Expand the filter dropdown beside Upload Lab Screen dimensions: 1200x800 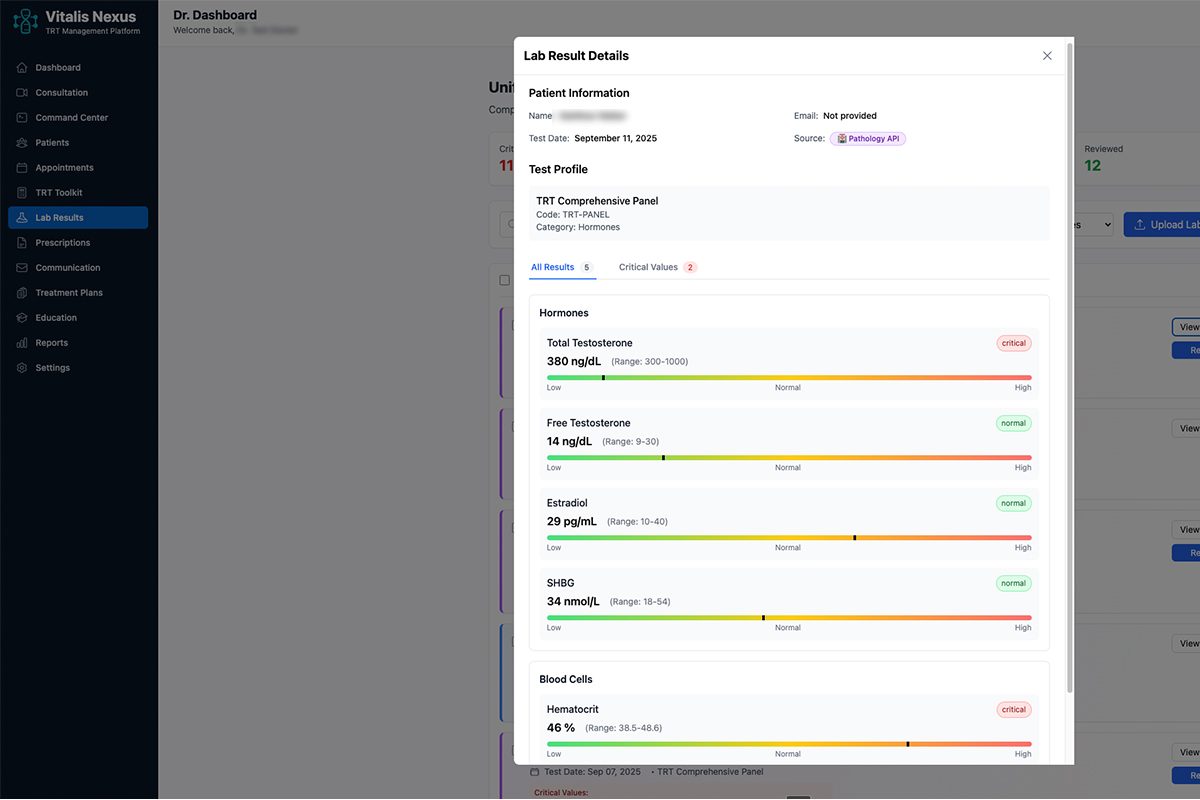pyautogui.click(x=1096, y=224)
